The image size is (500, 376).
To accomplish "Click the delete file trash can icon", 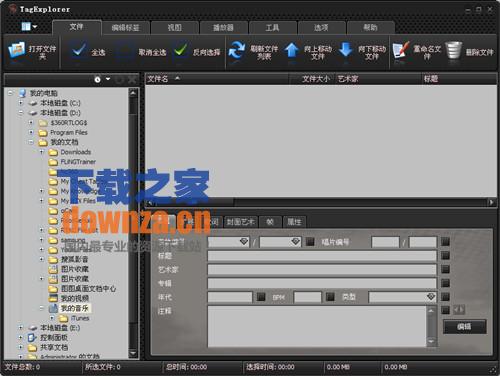I will [x=454, y=51].
